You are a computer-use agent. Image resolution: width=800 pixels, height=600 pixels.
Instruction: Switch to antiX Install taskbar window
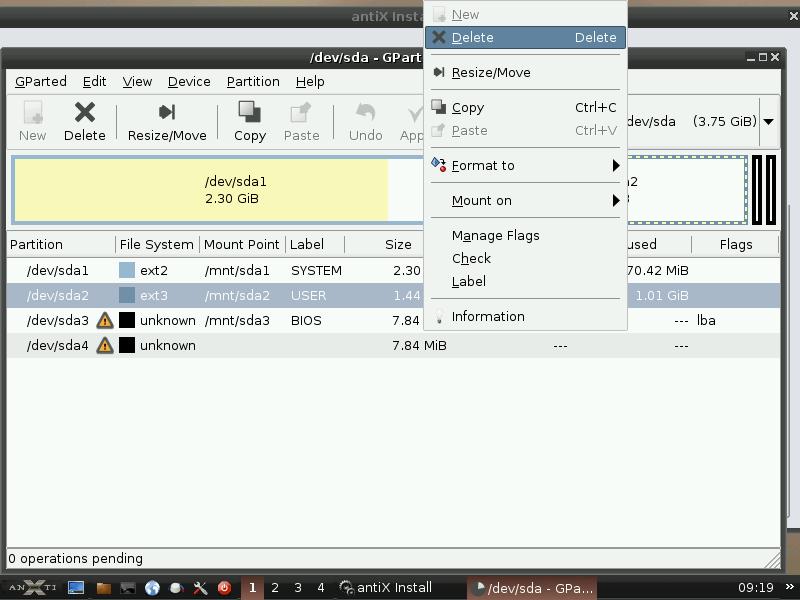pyautogui.click(x=387, y=588)
